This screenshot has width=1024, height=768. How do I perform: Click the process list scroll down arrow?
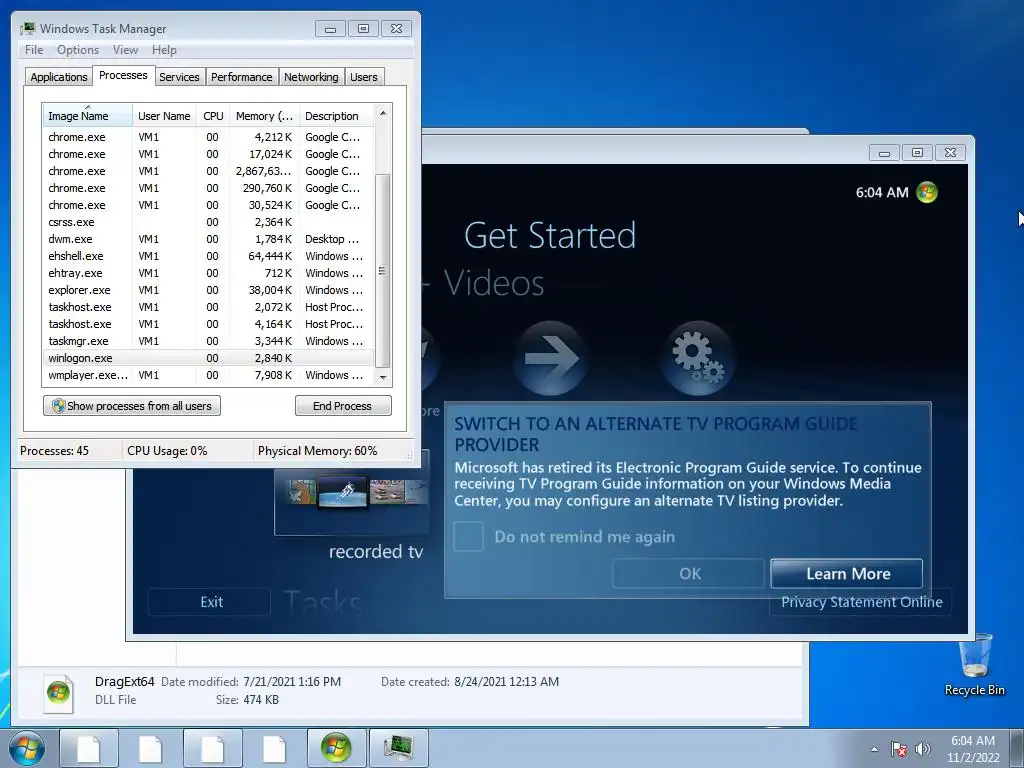pyautogui.click(x=383, y=377)
